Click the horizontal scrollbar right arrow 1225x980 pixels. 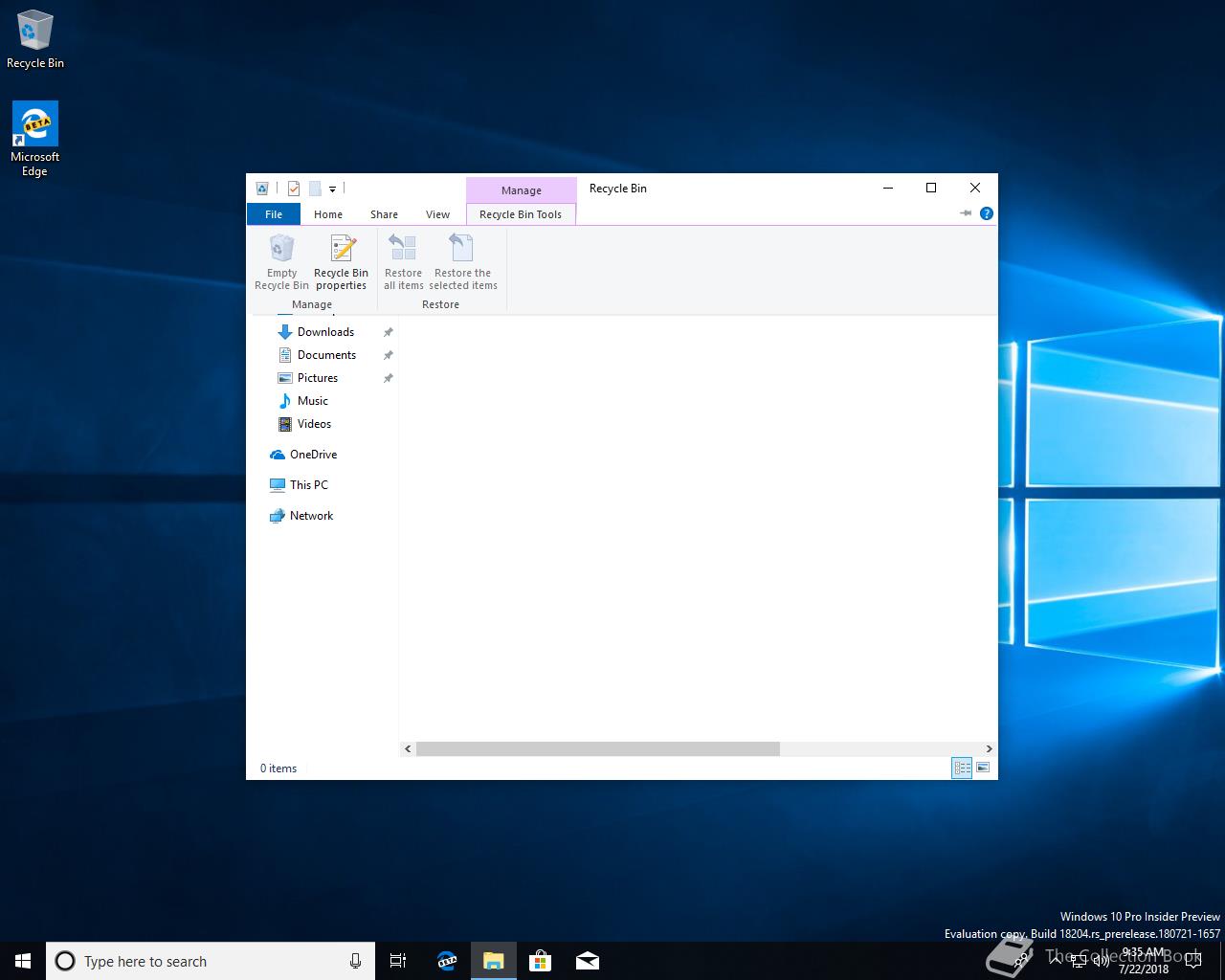coord(989,748)
